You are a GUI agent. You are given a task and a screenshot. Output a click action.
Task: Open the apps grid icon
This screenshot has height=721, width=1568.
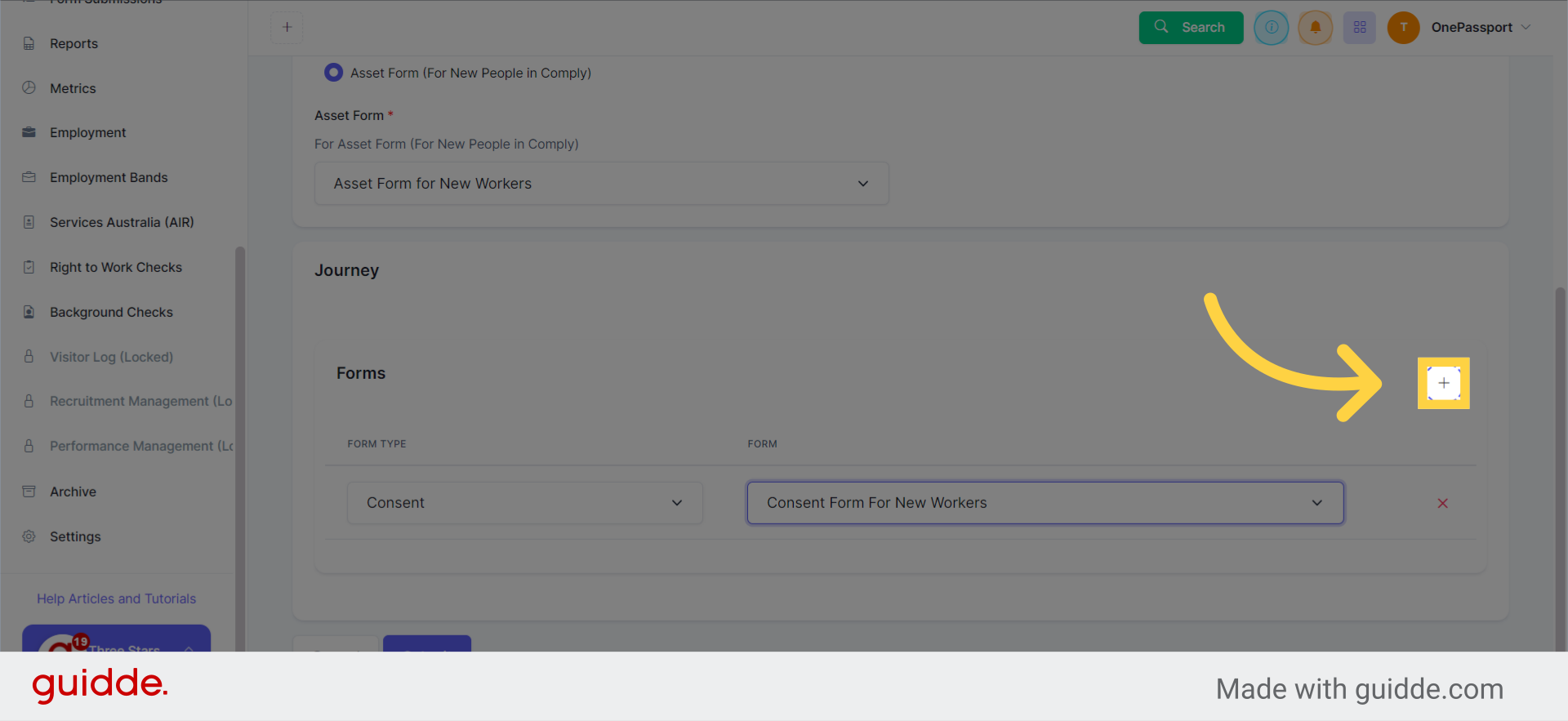click(x=1360, y=28)
